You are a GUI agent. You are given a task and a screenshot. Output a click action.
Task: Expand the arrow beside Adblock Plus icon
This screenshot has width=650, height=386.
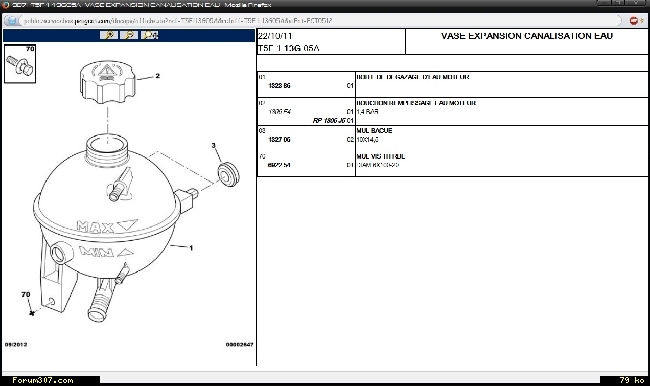click(642, 20)
